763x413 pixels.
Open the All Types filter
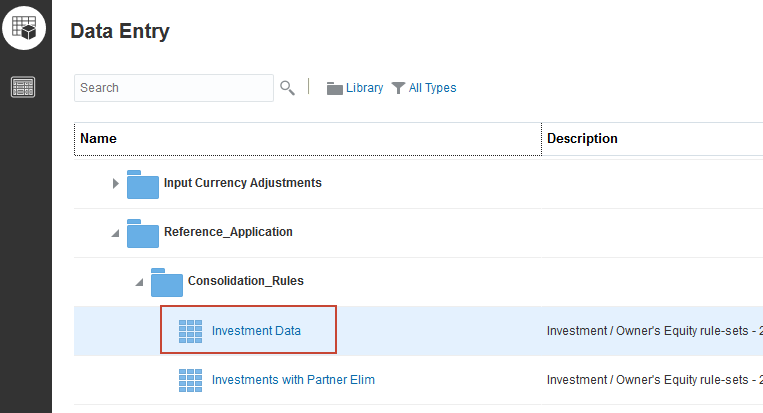[432, 88]
